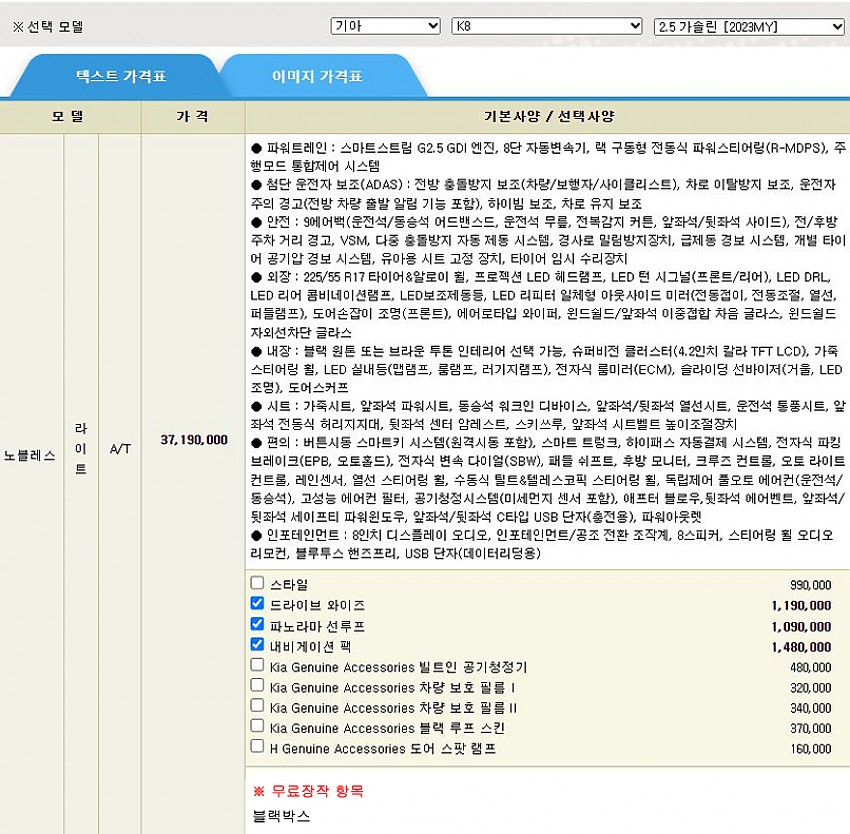Open the 2.5 가솔린 [2023MY] dropdown
The height and width of the screenshot is (834, 850).
750,26
